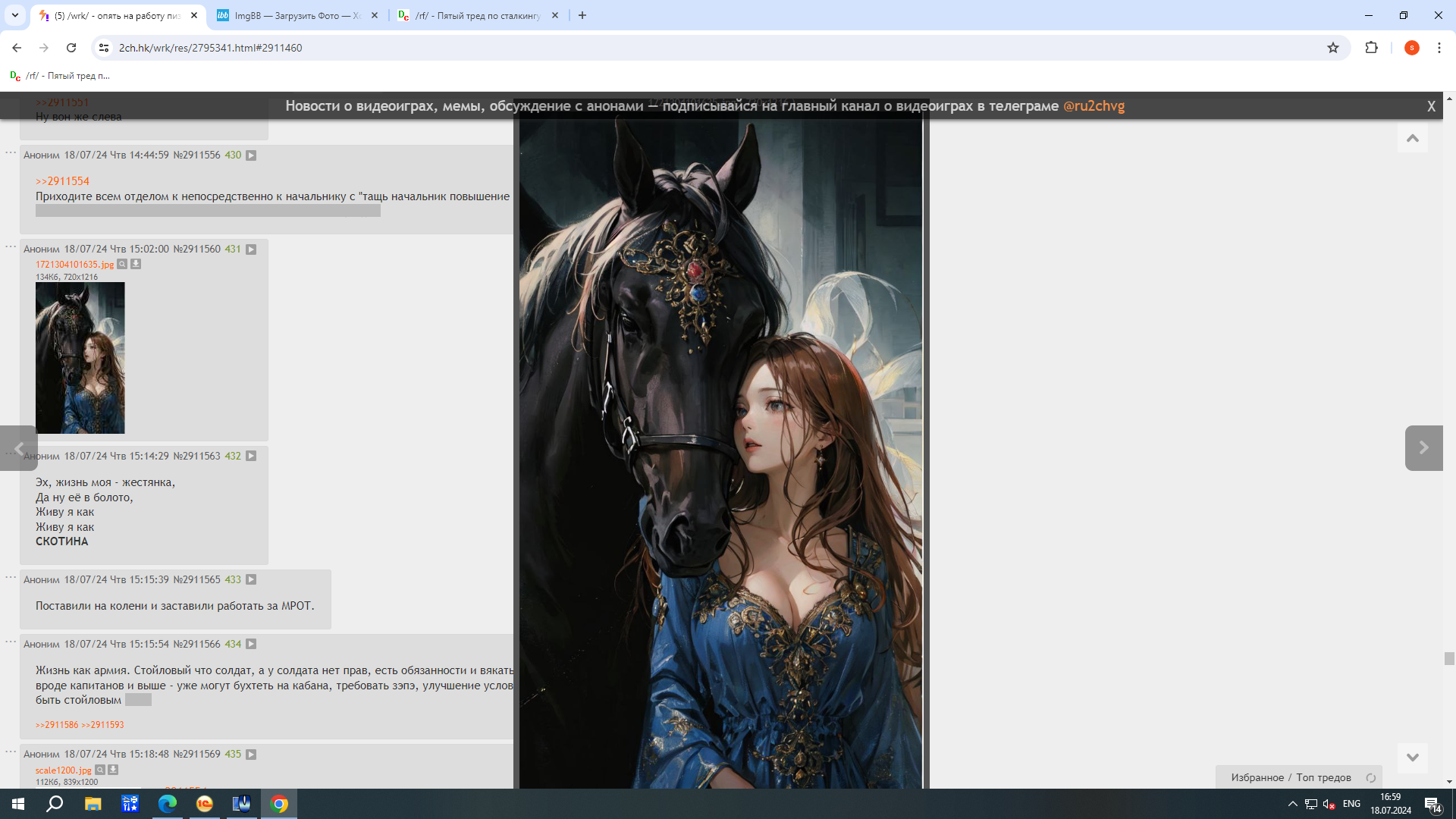Open reply arrow on post №2911560
The height and width of the screenshot is (819, 1456).
pos(251,249)
